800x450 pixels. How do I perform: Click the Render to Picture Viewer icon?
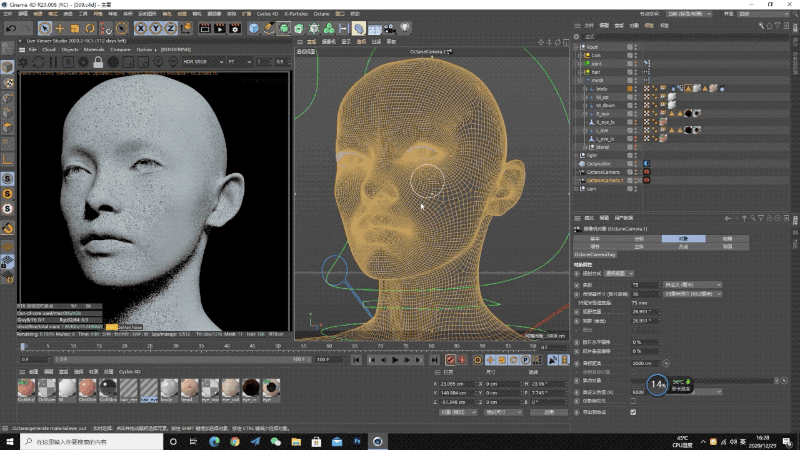tap(219, 28)
